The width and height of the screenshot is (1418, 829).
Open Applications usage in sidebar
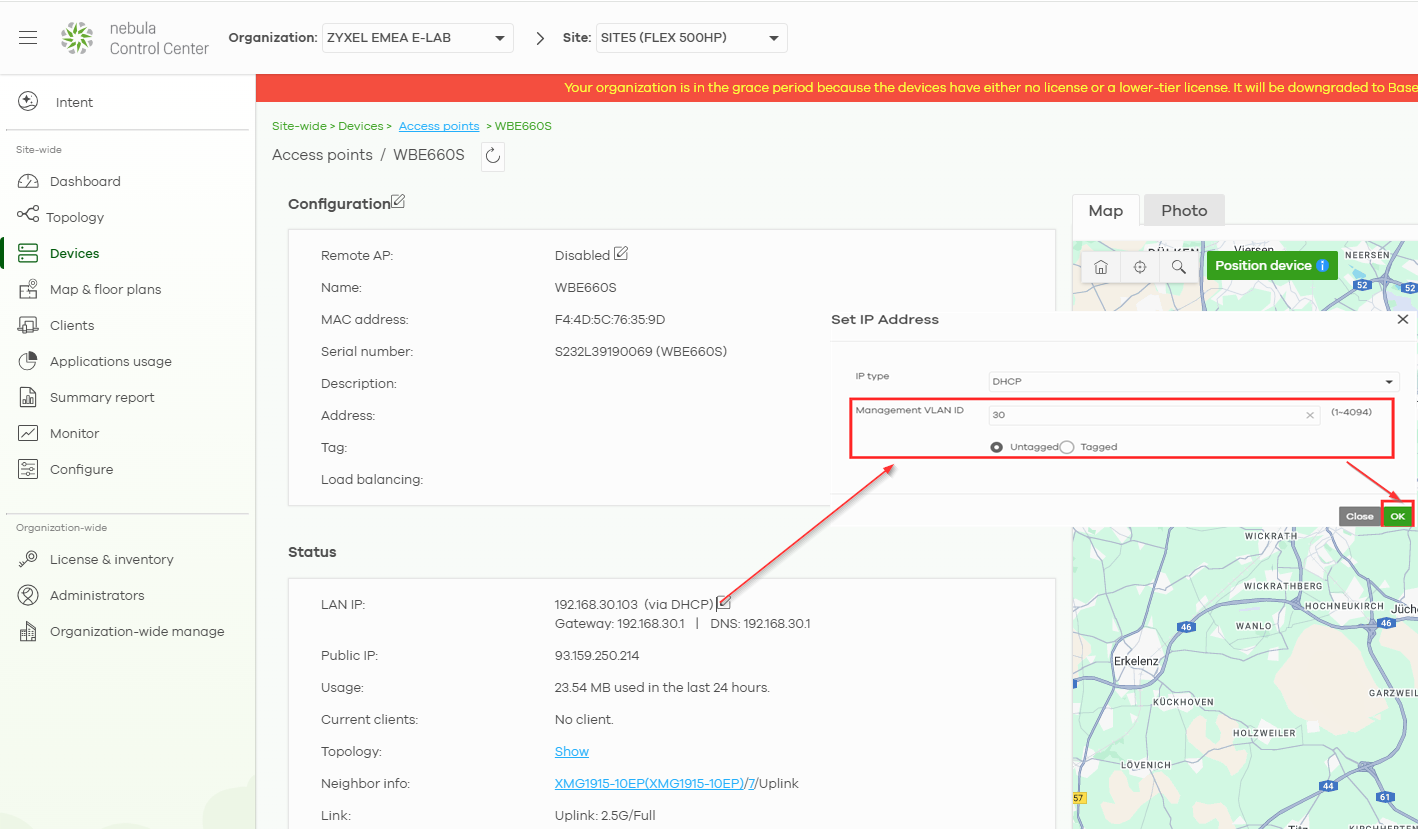[111, 361]
